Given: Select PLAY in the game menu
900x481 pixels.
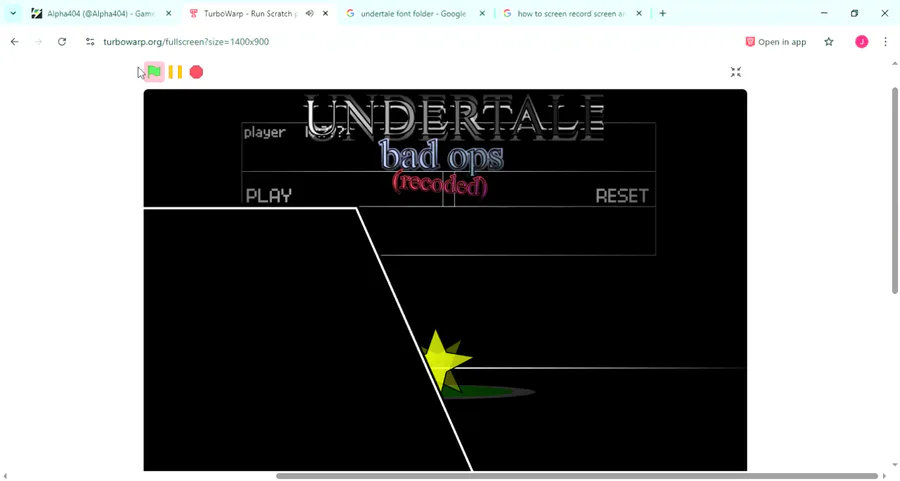Looking at the screenshot, I should (269, 196).
